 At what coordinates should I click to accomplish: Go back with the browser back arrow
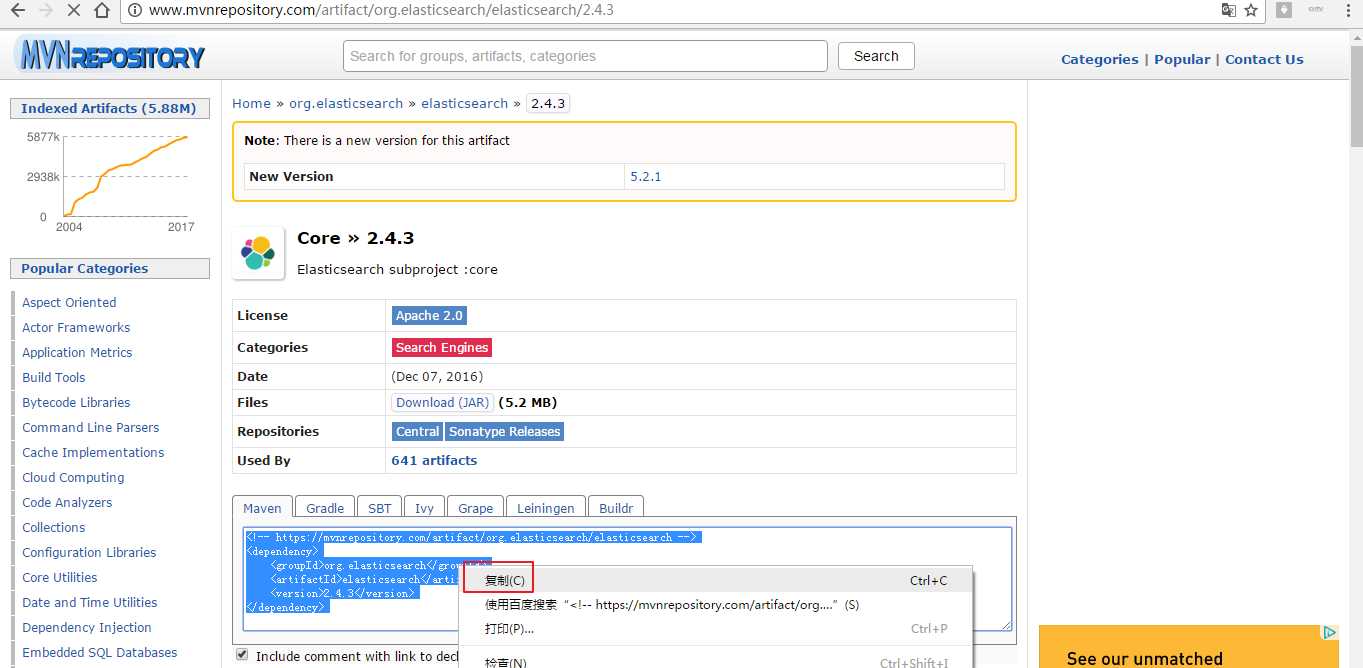coord(17,10)
